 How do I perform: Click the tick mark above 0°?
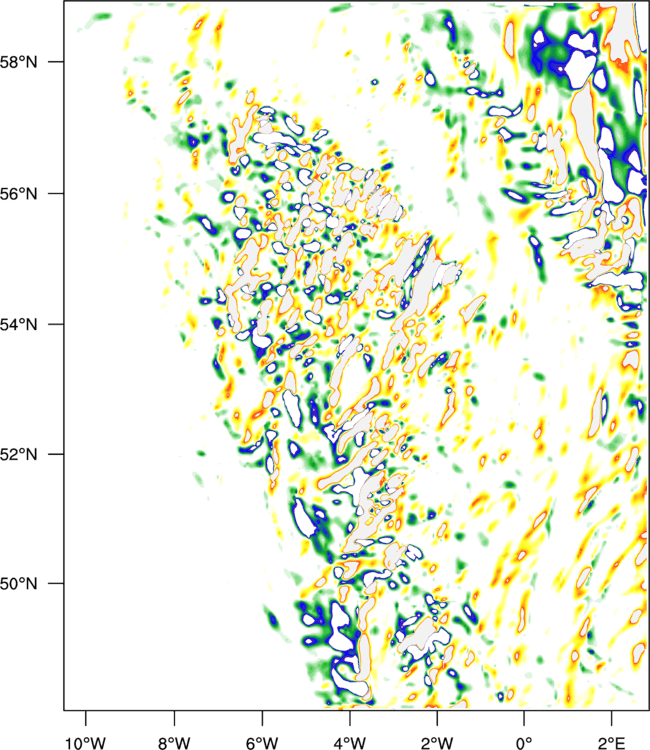click(x=524, y=718)
